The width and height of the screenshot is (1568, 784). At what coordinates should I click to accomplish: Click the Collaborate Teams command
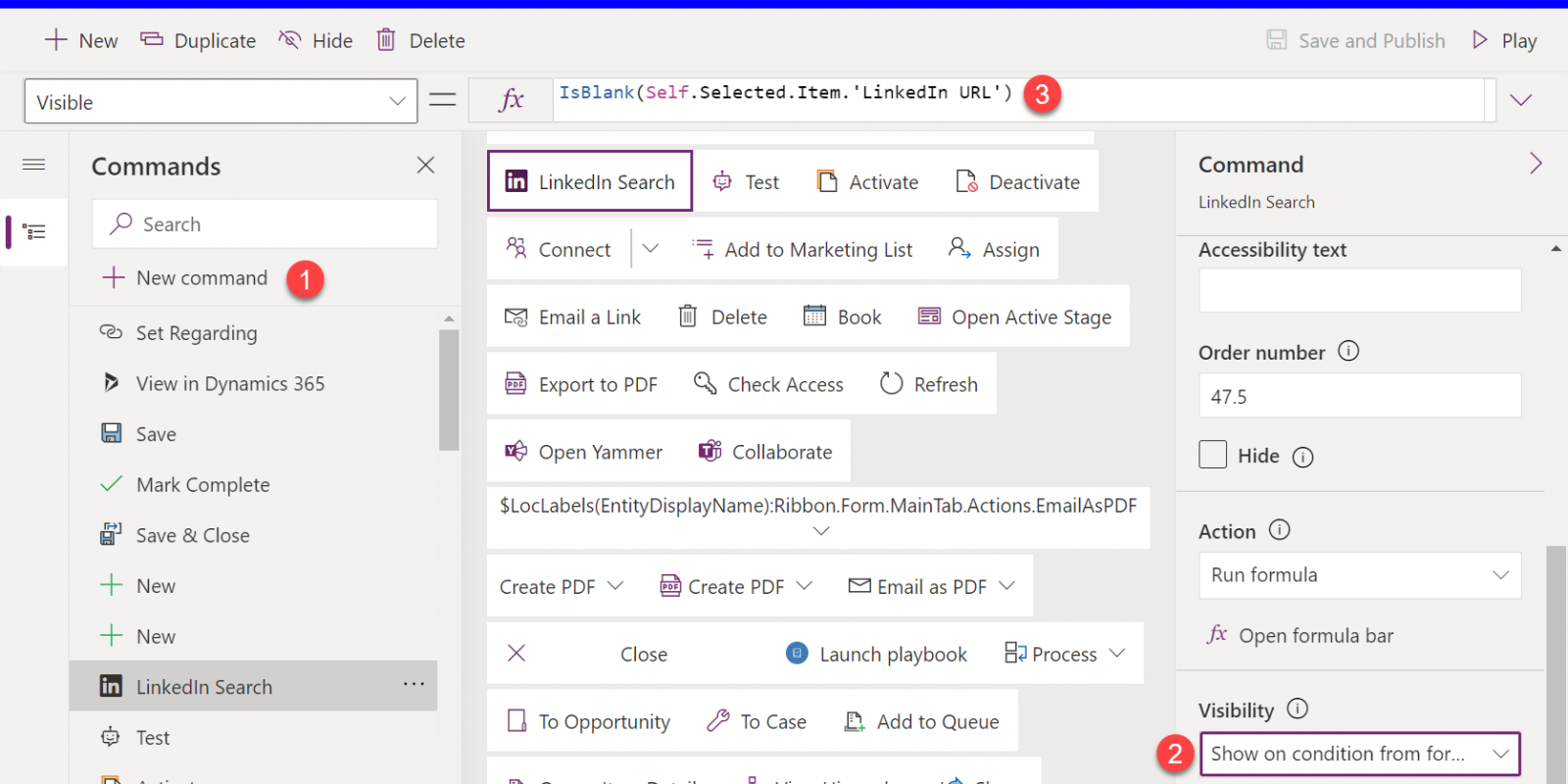coord(765,452)
